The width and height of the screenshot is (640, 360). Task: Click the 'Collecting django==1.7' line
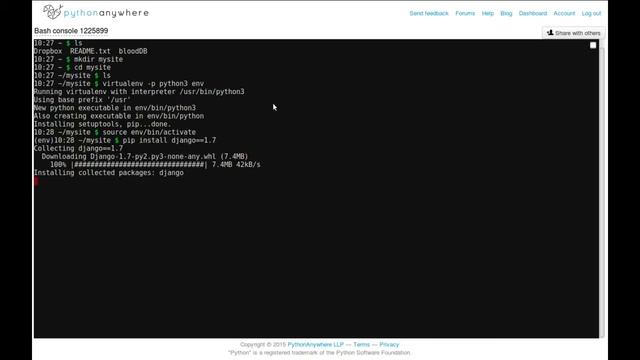[78, 148]
